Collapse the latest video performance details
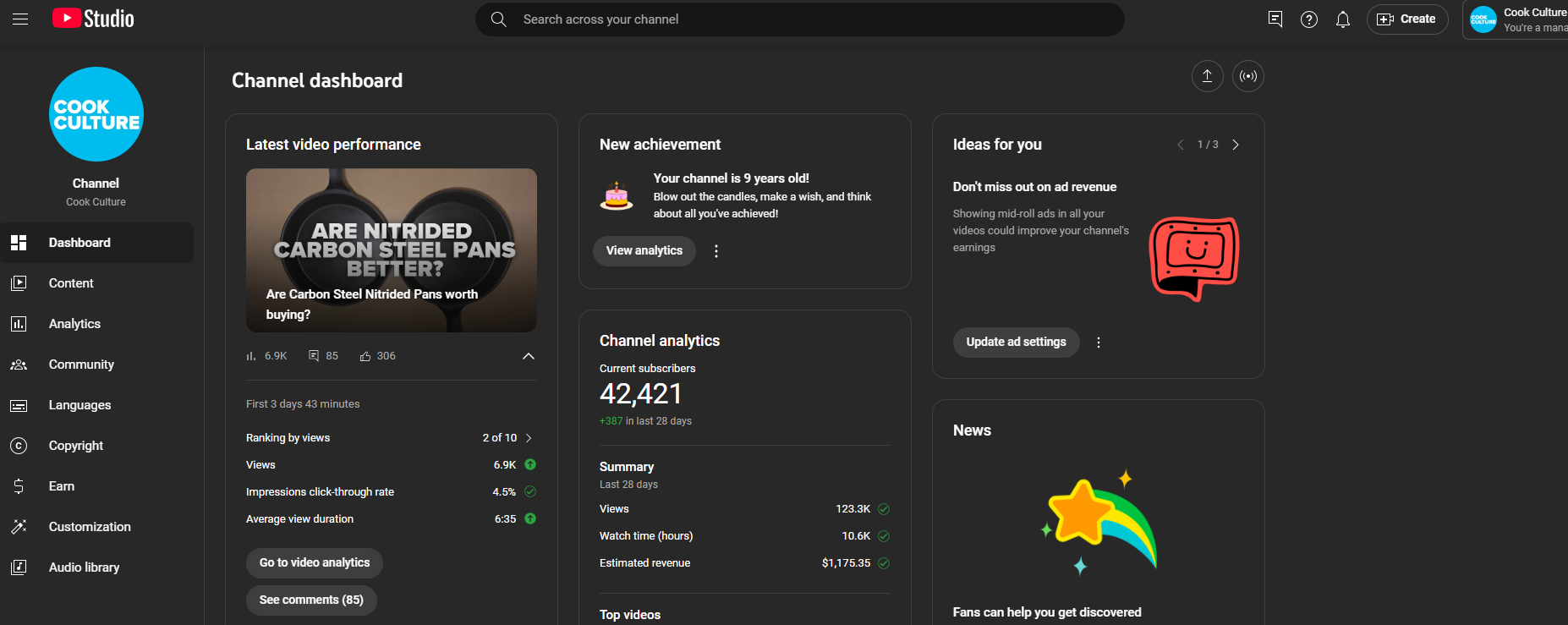This screenshot has width=1568, height=625. [x=529, y=356]
